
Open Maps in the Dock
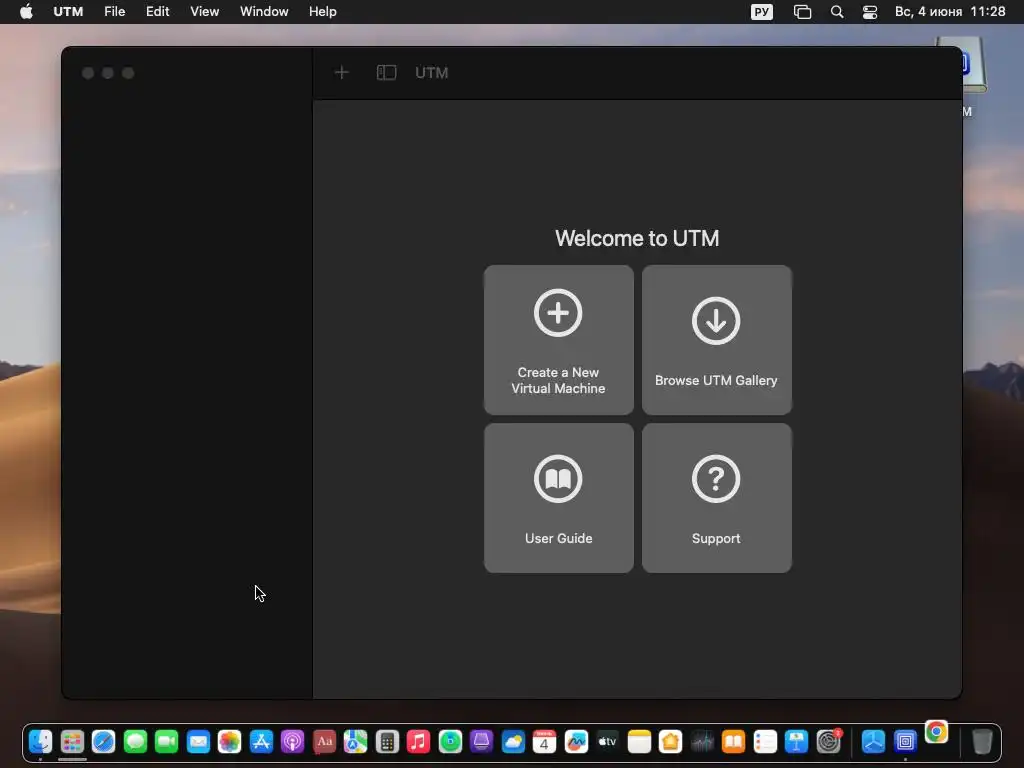pyautogui.click(x=355, y=742)
